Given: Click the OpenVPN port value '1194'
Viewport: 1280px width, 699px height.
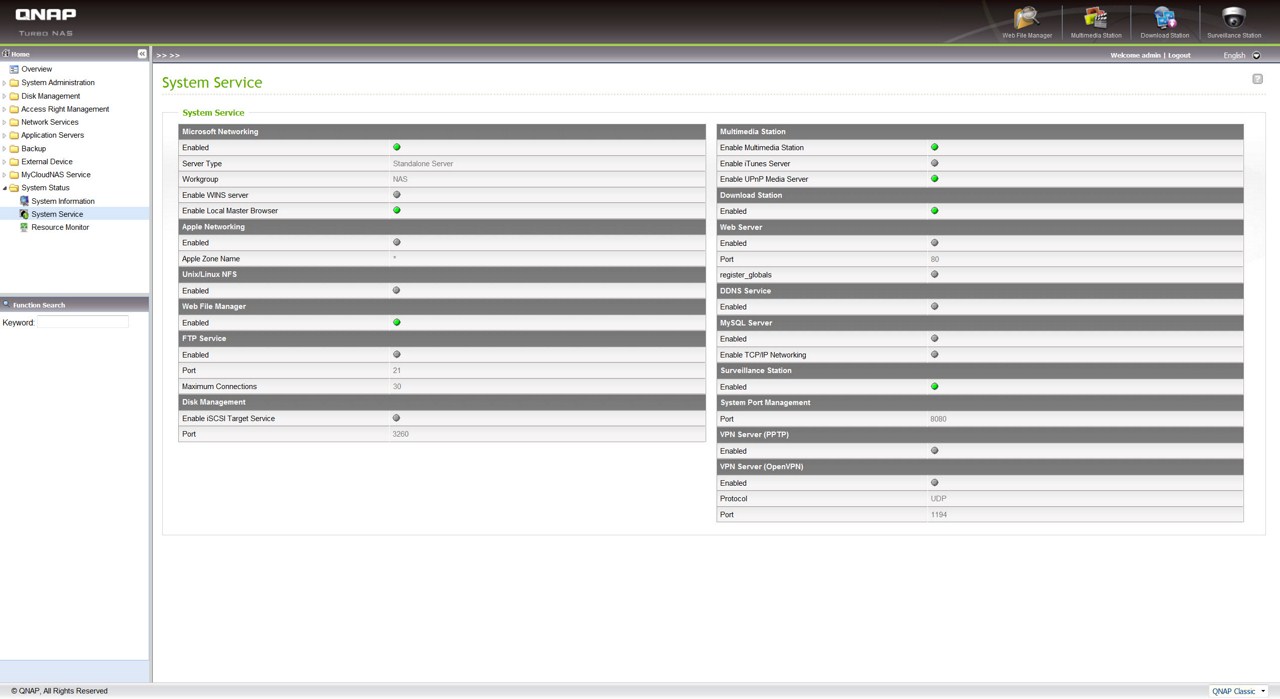Looking at the screenshot, I should (938, 514).
